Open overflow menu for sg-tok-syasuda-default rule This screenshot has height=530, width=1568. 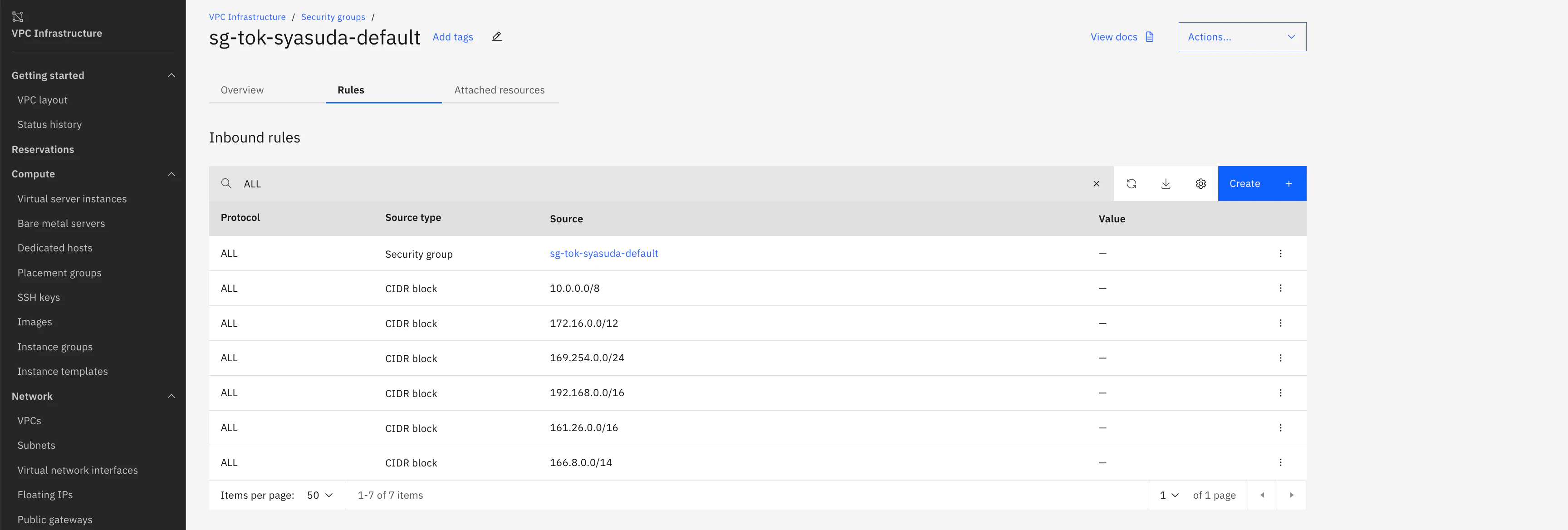(1280, 254)
